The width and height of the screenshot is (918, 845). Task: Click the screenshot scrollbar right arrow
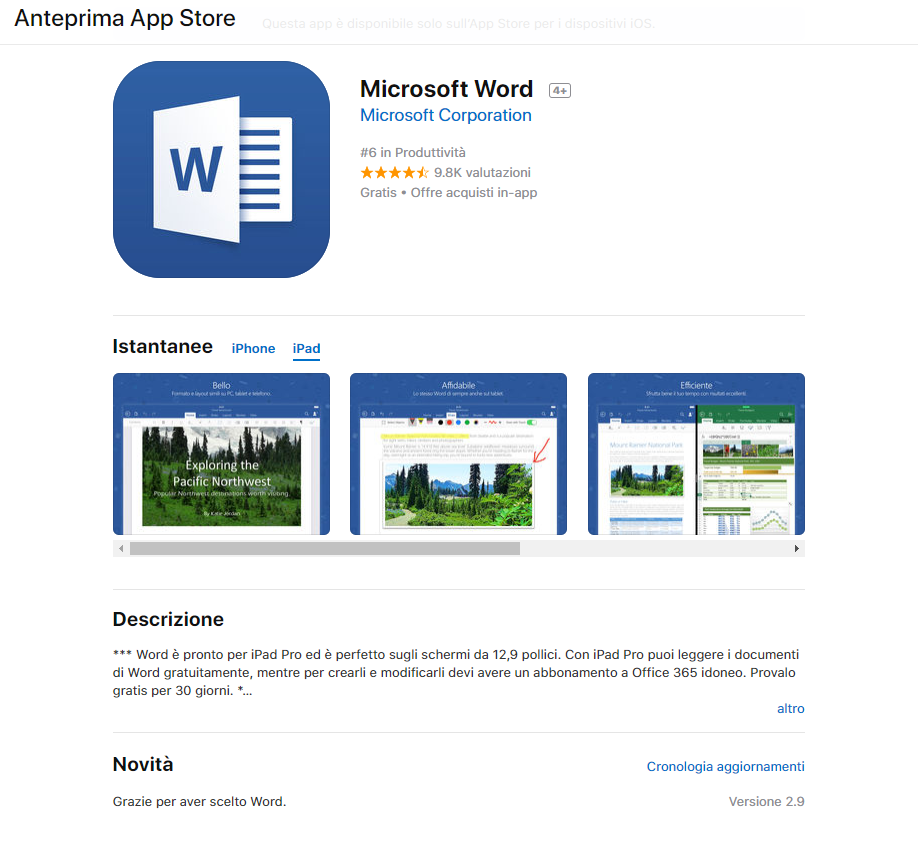(797, 549)
